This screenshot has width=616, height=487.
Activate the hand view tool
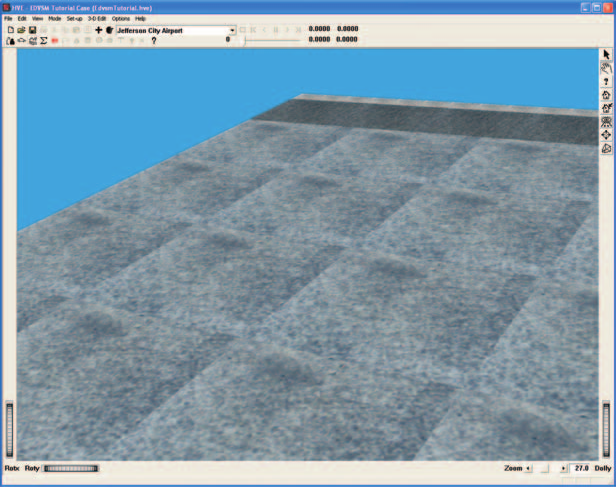pyautogui.click(x=606, y=68)
